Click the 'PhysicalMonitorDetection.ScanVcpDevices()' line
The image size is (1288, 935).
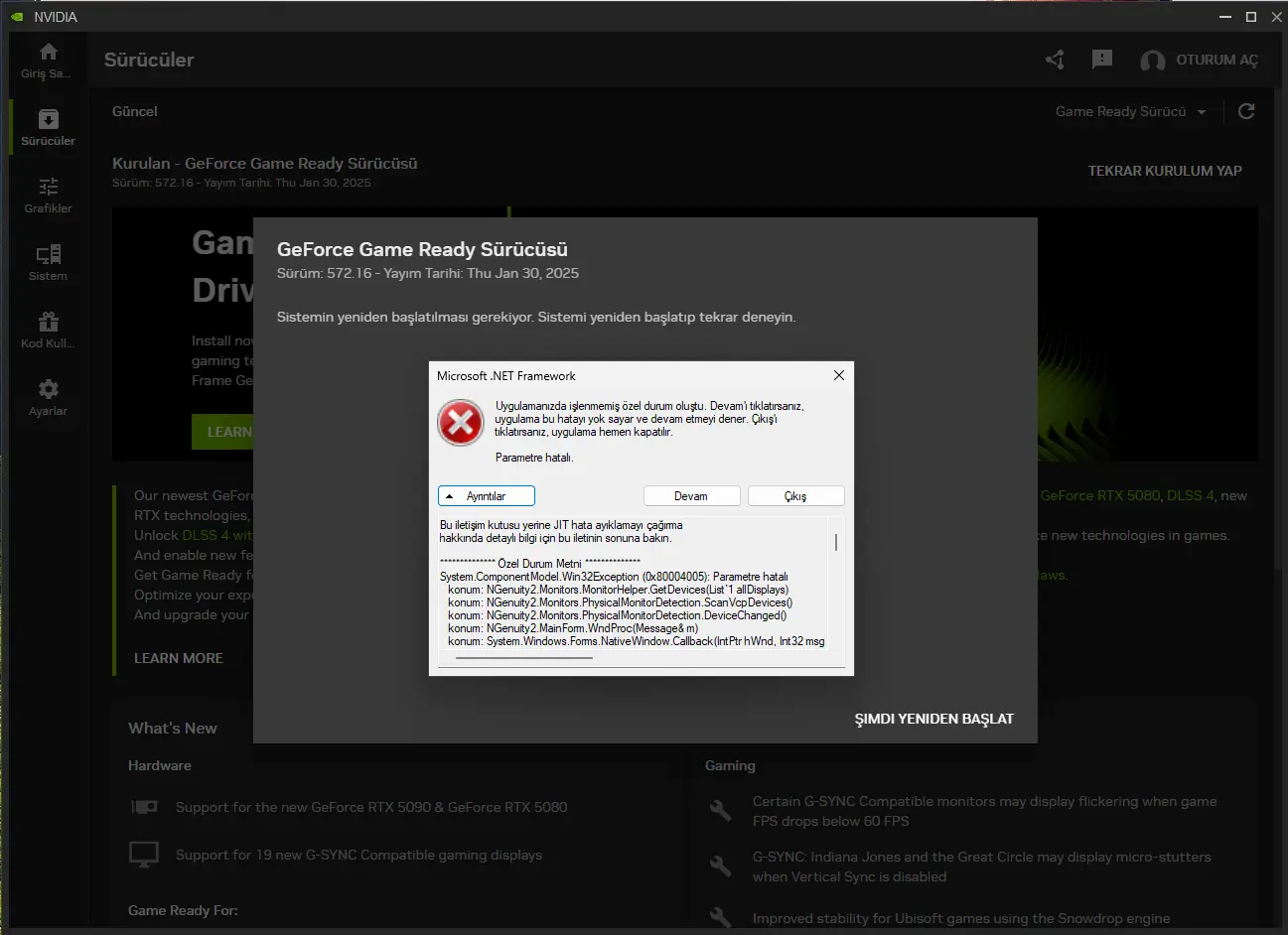[620, 602]
